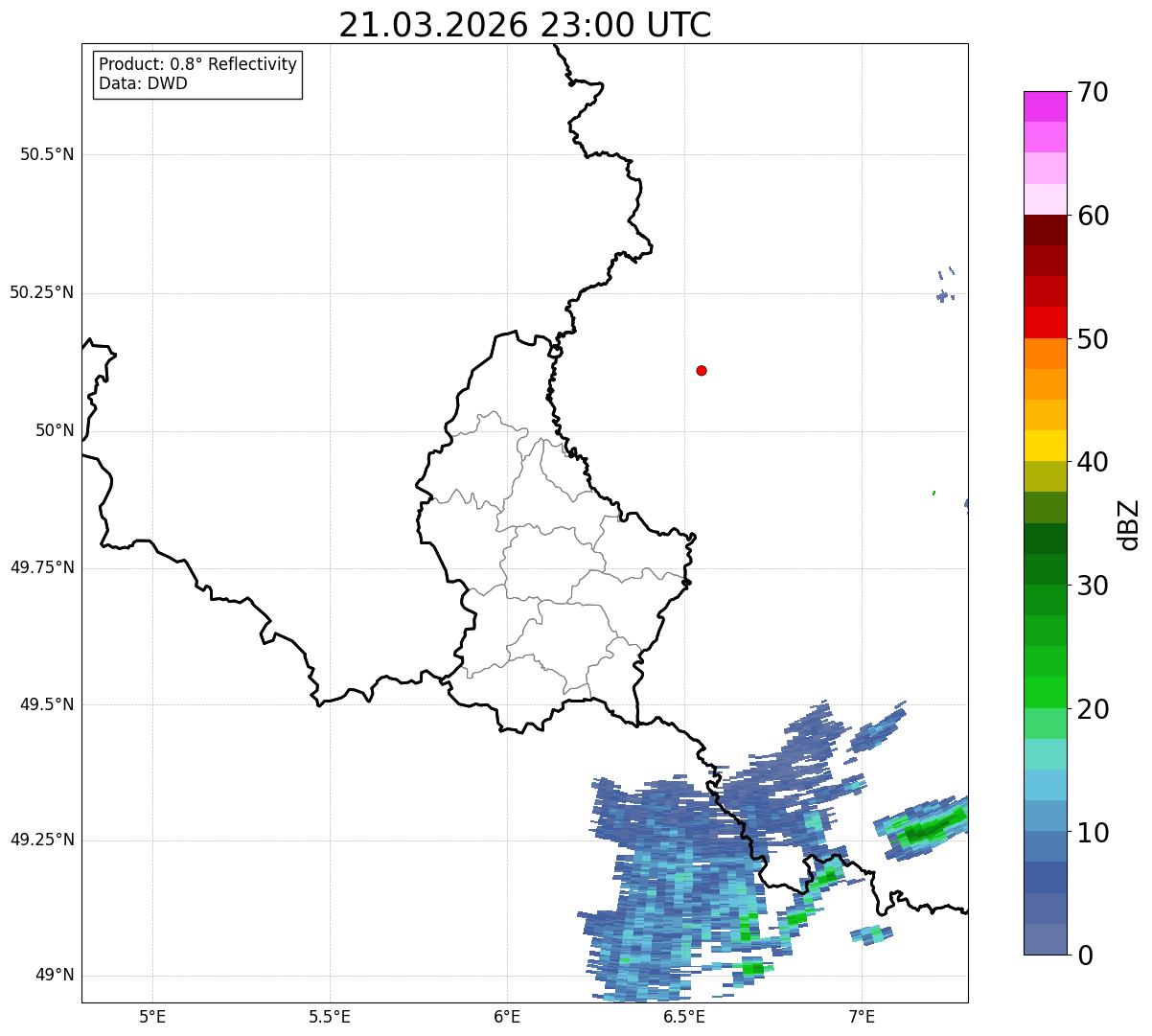Click the bright red colorbar segment above 50
The width and height of the screenshot is (1152, 1036).
(x=1046, y=322)
